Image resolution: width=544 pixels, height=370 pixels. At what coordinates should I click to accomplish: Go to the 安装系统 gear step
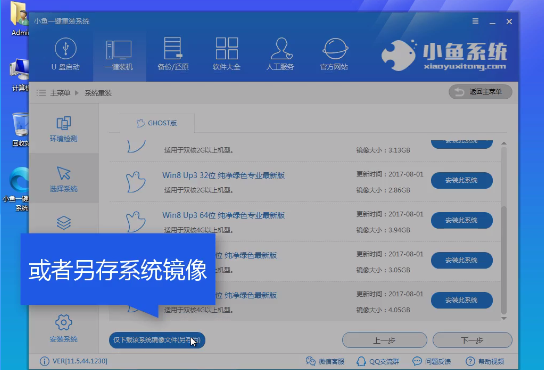63,328
